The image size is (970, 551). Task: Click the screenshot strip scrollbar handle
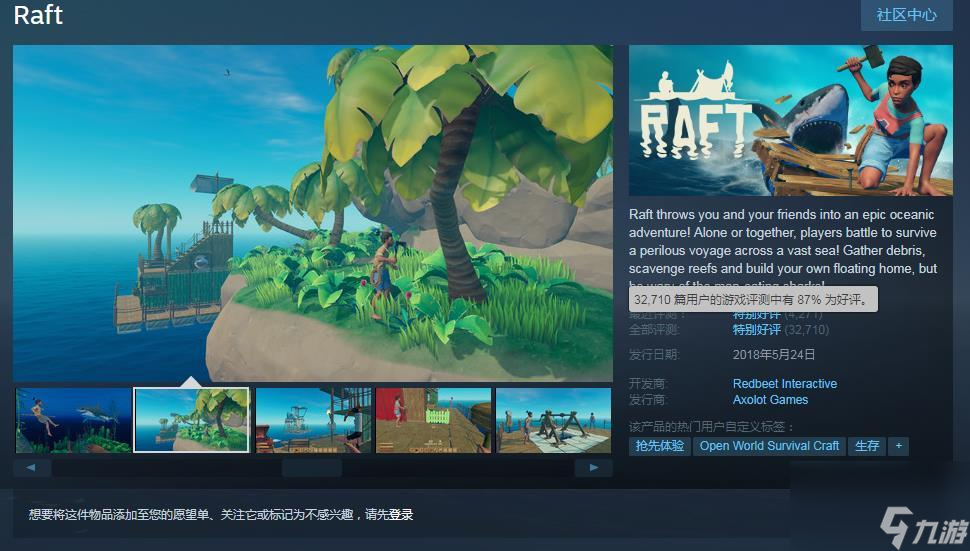311,467
